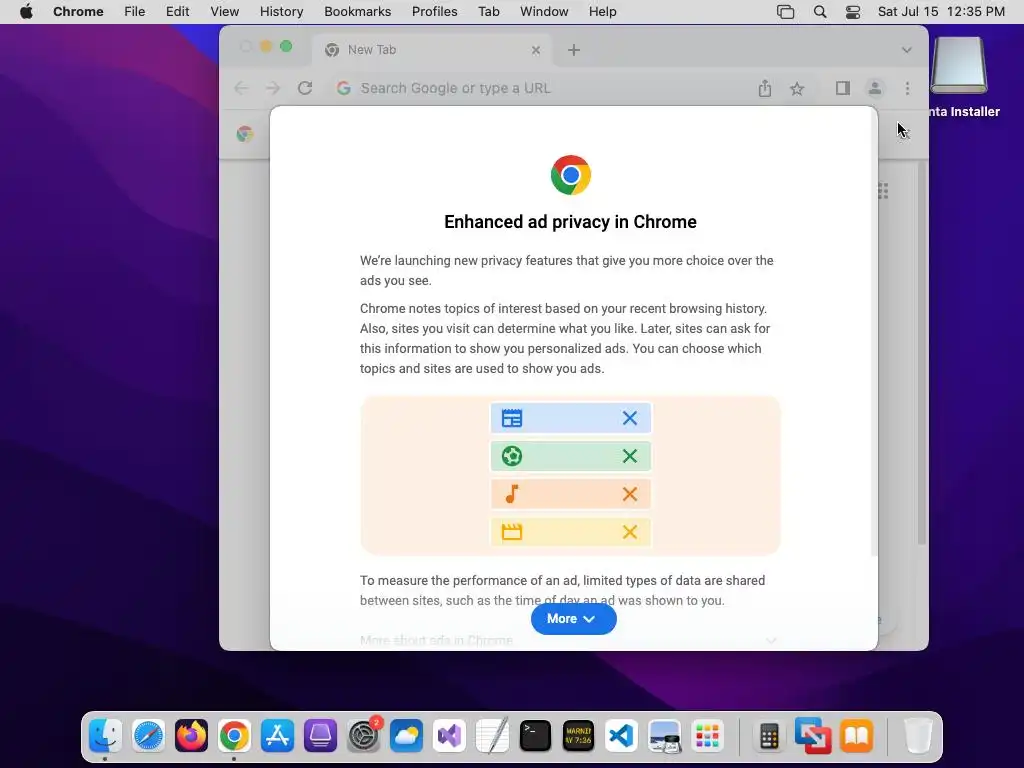Open the Edit menu
The width and height of the screenshot is (1024, 768).
pos(177,12)
